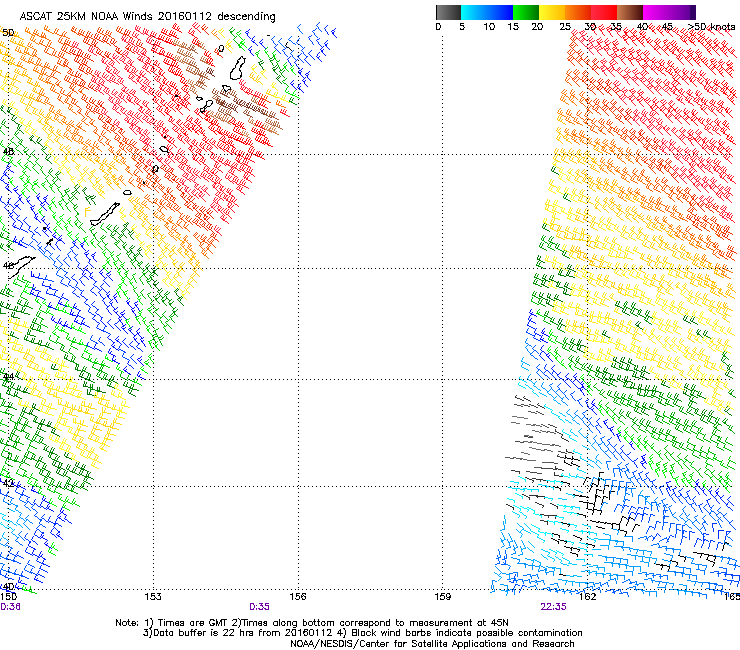Viewport: 740px width, 650px height.
Task: Click the coastline outline at the left edge near 46N
Action: (21, 266)
